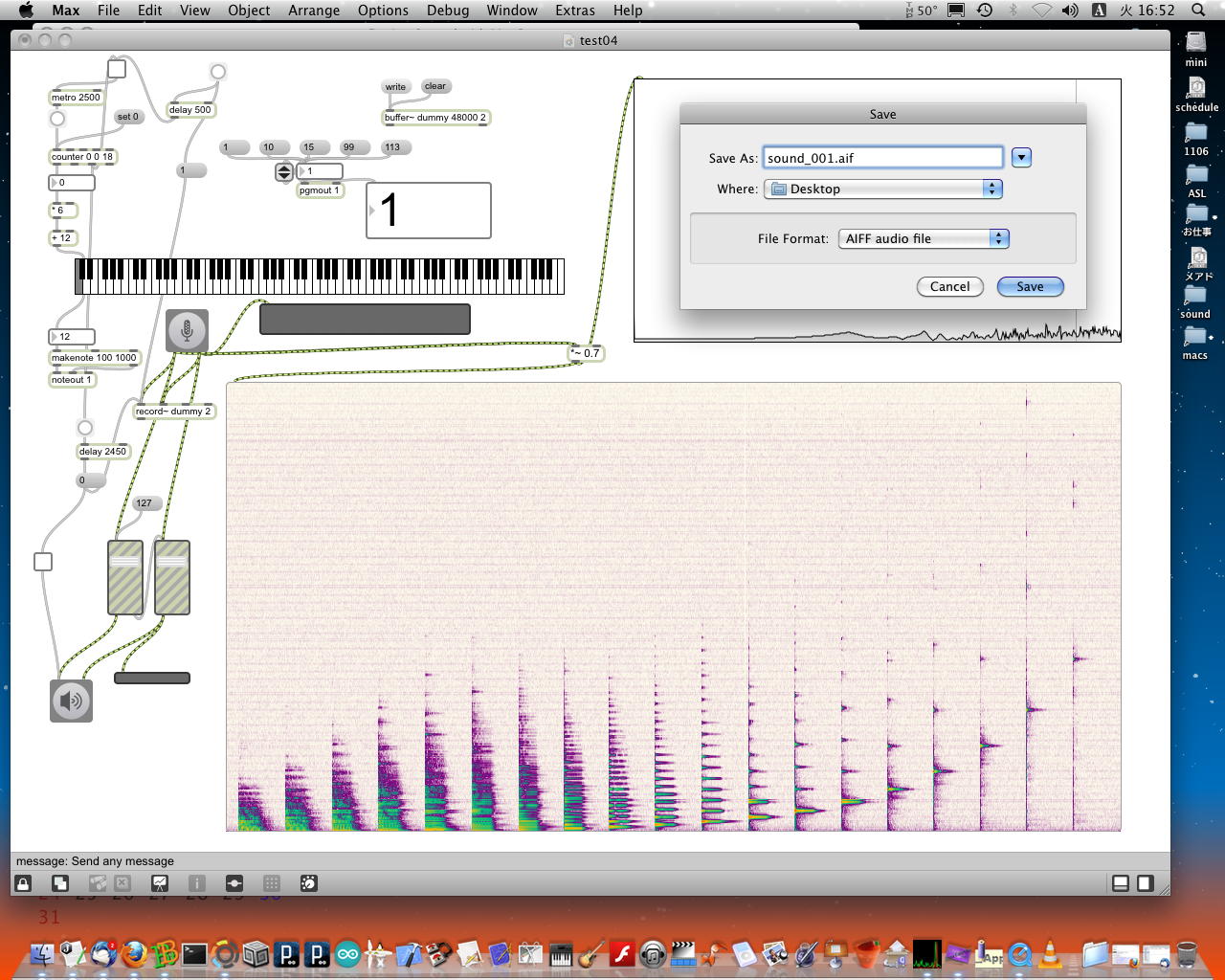The height and width of the screenshot is (980, 1225).
Task: Open presentation mode from bottom toolbar
Action: pos(160,883)
